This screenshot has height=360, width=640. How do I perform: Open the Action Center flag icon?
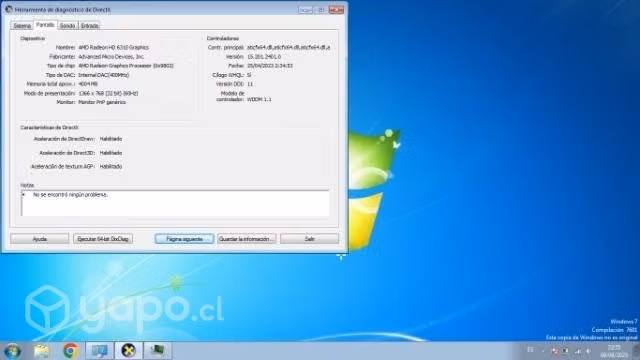coord(555,351)
